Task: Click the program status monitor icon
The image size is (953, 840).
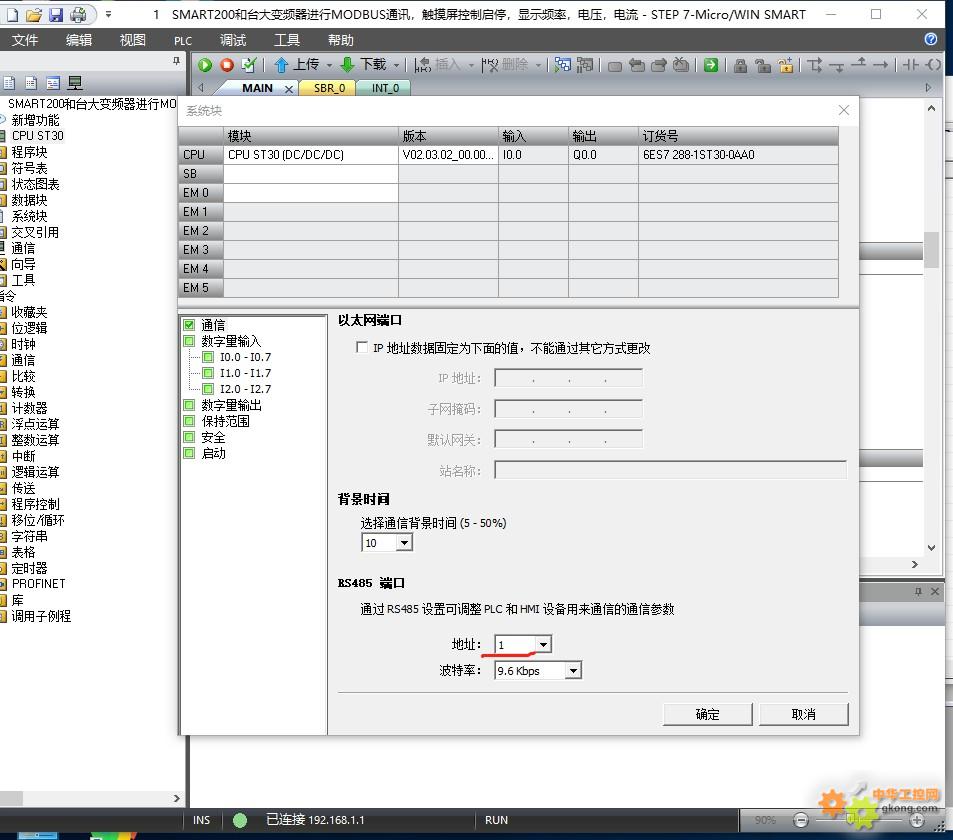Action: pyautogui.click(x=563, y=64)
